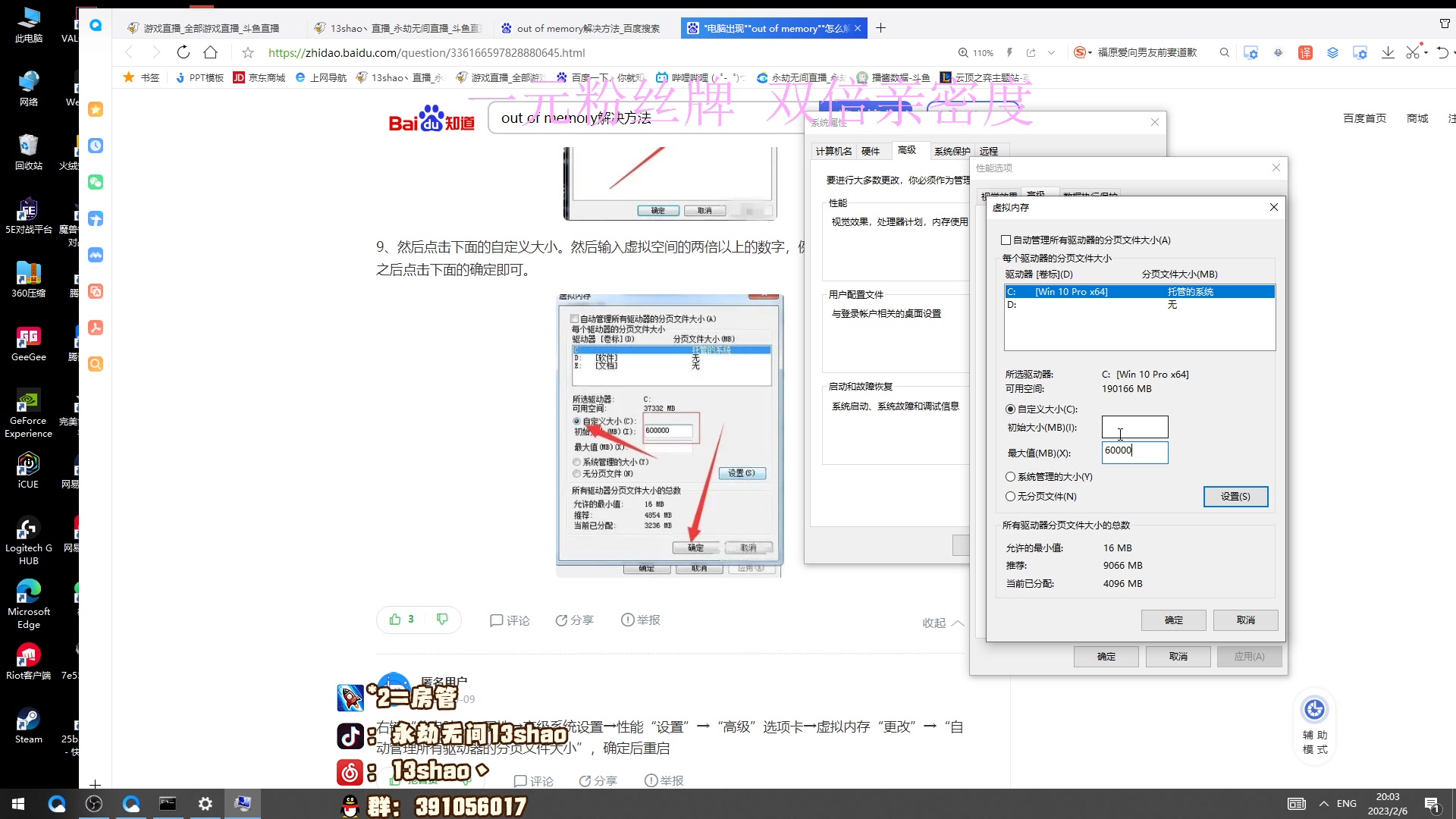Click the virtual memory tutorial screenshot image
Screen dimensions: 1456x819
point(669,435)
